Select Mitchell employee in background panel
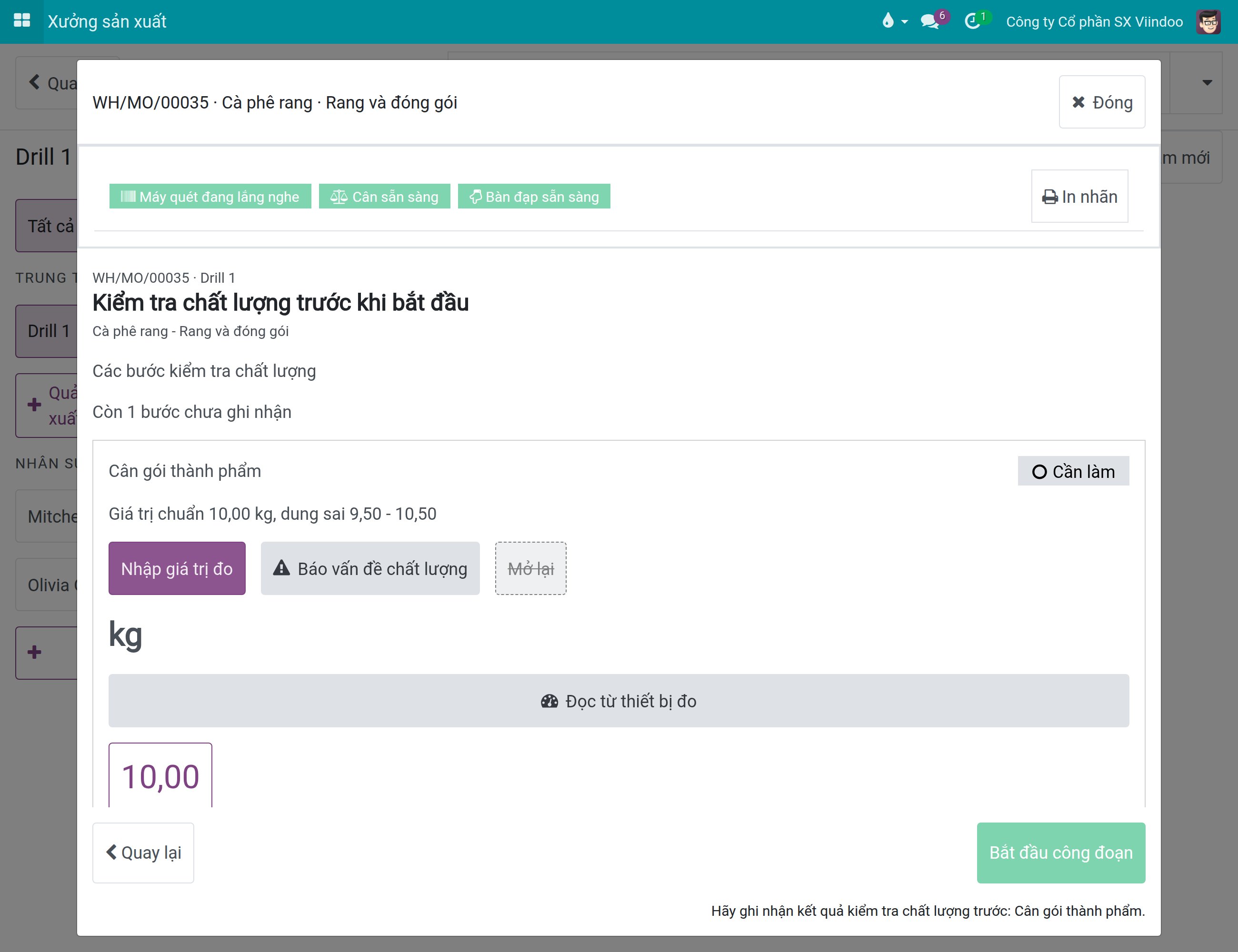The width and height of the screenshot is (1238, 952). coord(47,516)
